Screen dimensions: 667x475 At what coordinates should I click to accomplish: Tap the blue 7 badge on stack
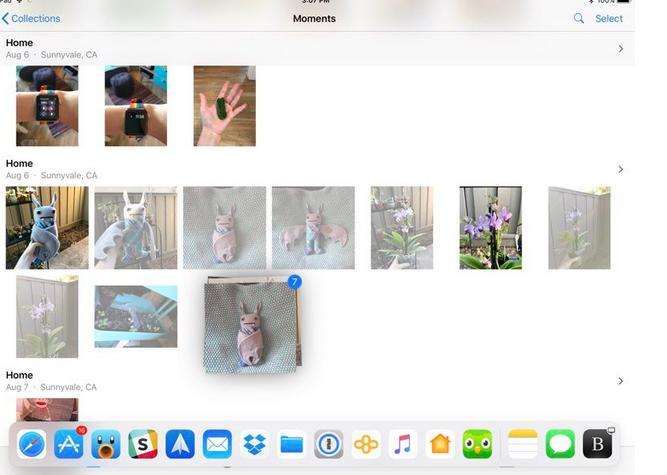point(294,282)
